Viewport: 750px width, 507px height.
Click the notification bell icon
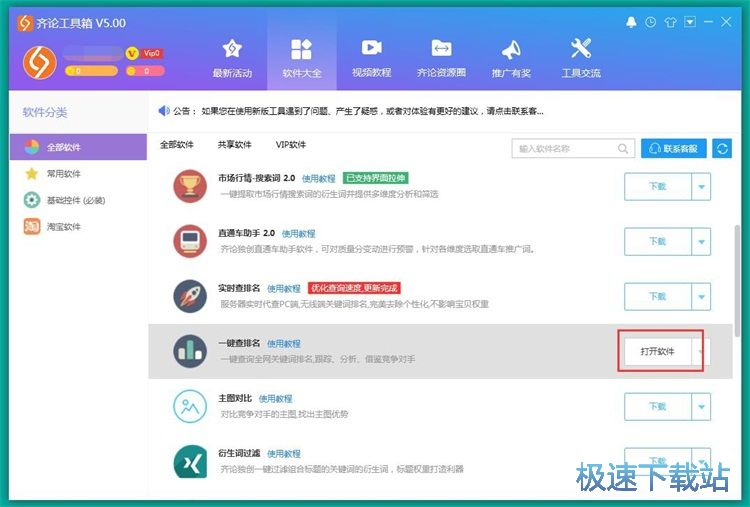[631, 22]
